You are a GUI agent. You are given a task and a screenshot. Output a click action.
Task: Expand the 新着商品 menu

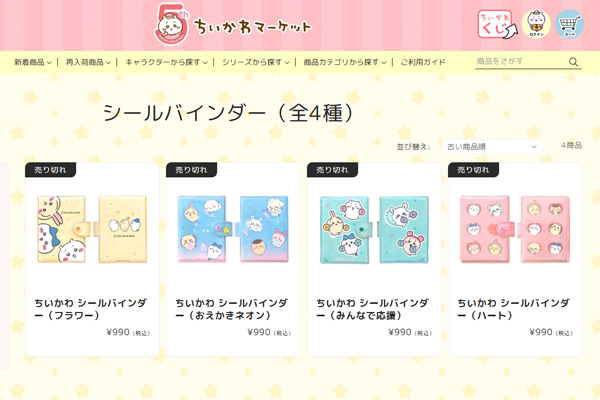pyautogui.click(x=33, y=62)
